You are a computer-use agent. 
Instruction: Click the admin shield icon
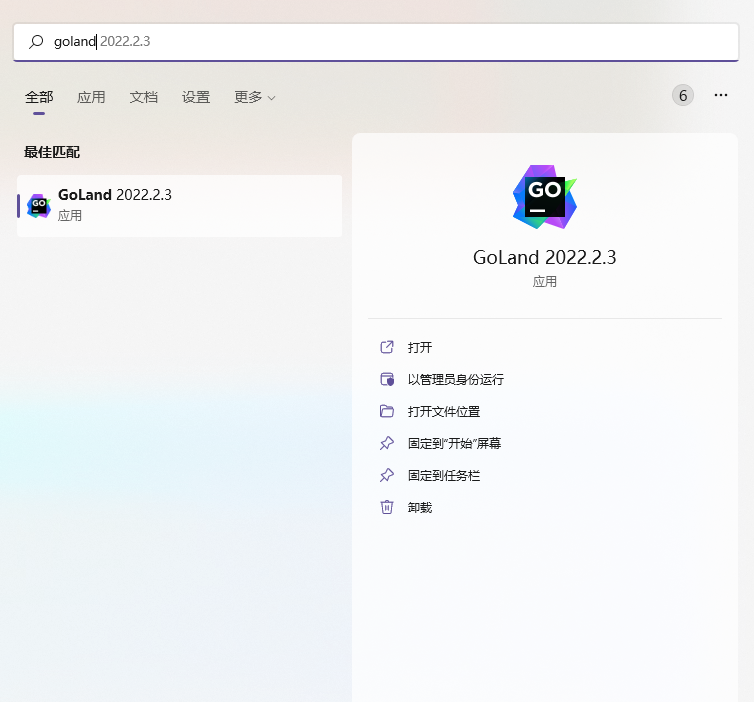(387, 379)
